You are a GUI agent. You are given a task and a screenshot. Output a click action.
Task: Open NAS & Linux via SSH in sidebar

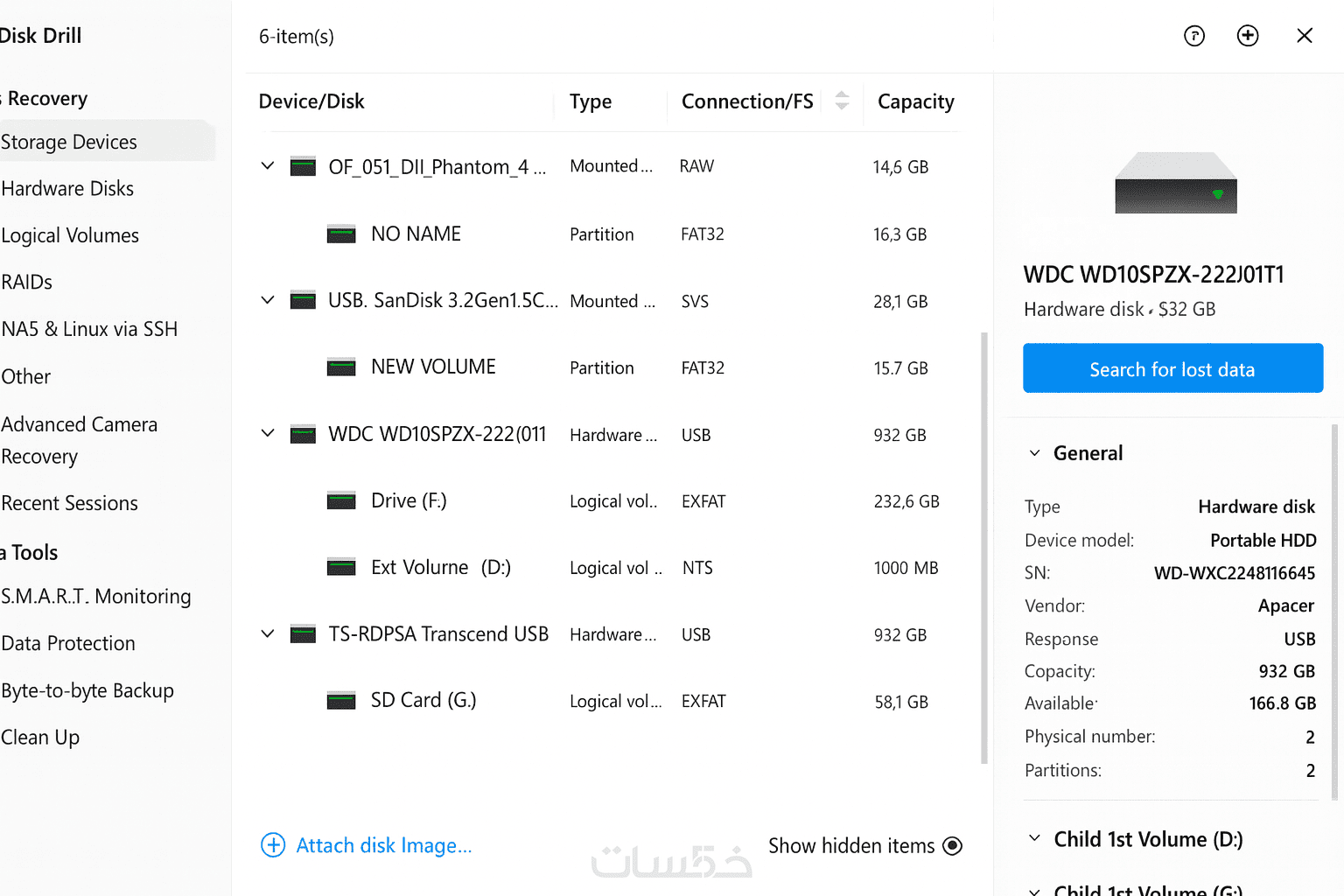pos(89,329)
